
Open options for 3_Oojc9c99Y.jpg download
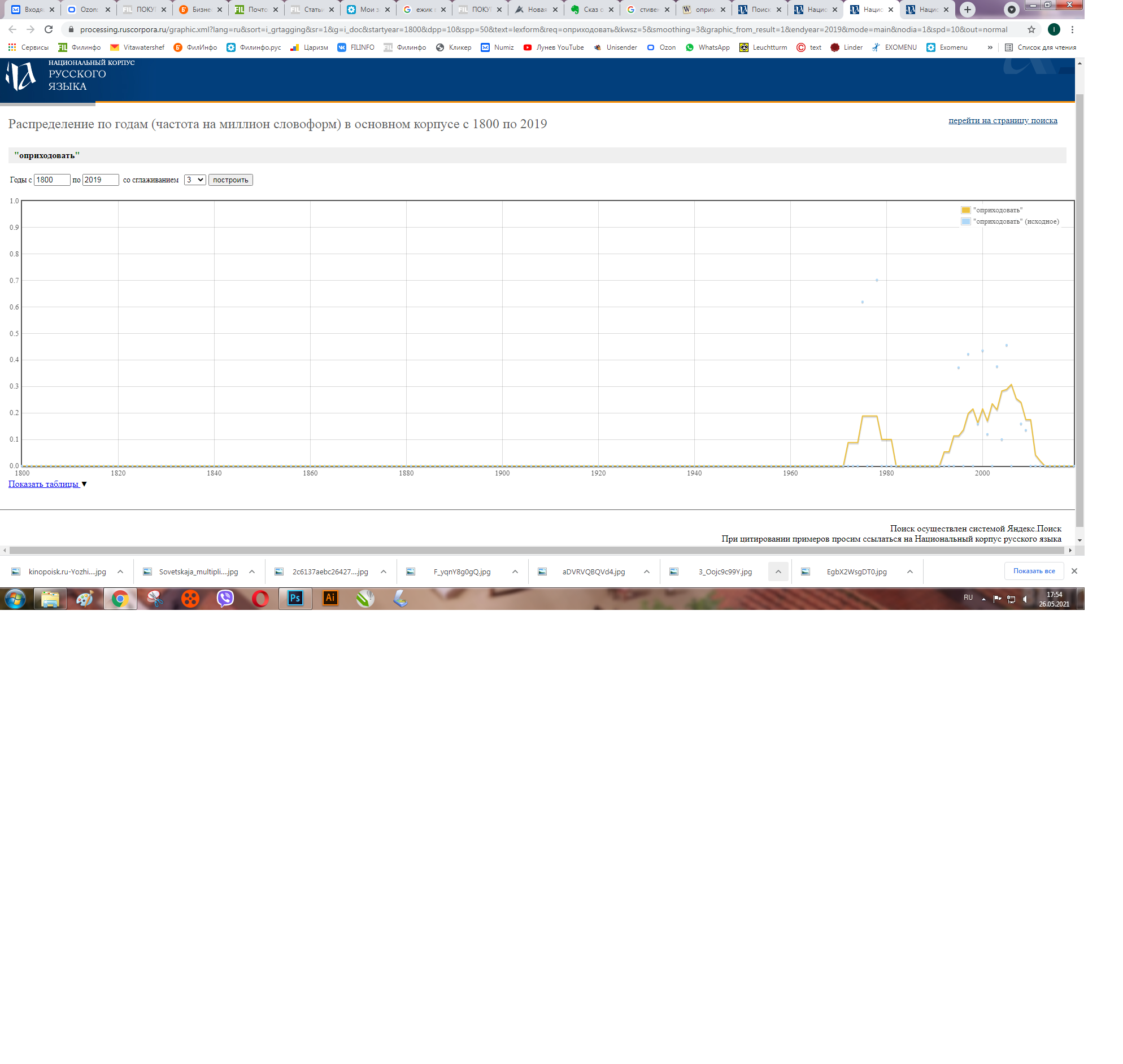coord(778,572)
